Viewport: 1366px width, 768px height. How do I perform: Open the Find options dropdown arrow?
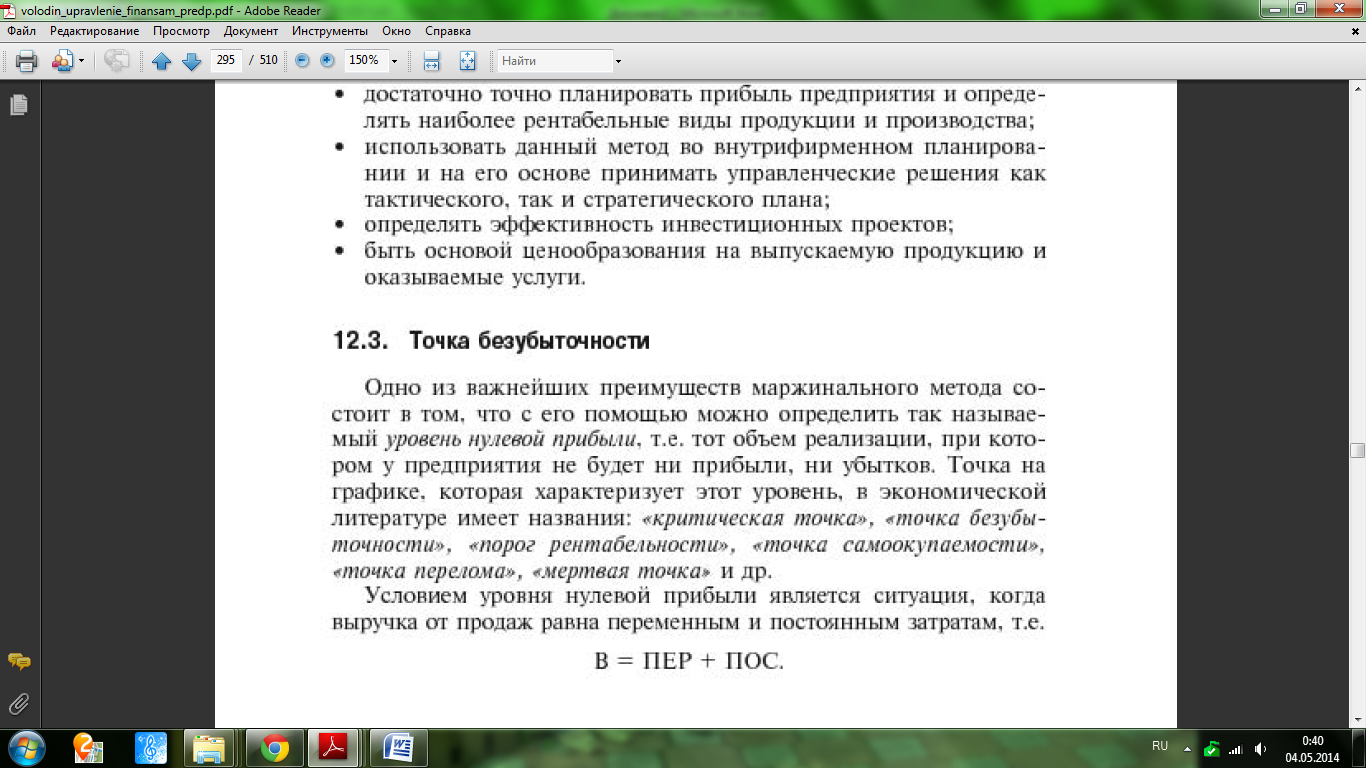(x=618, y=61)
